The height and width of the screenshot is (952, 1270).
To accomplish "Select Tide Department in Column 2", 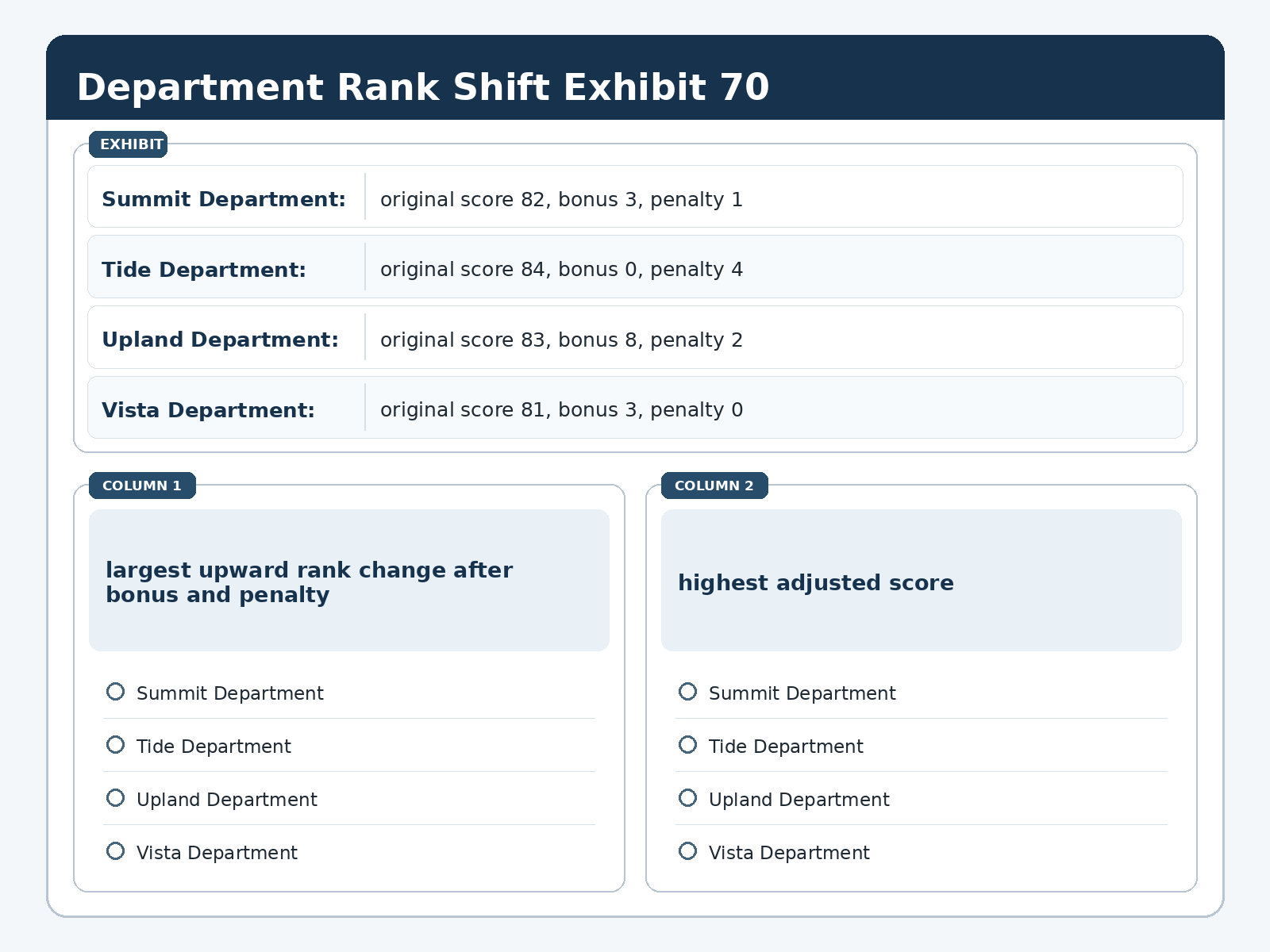I will (x=688, y=745).
